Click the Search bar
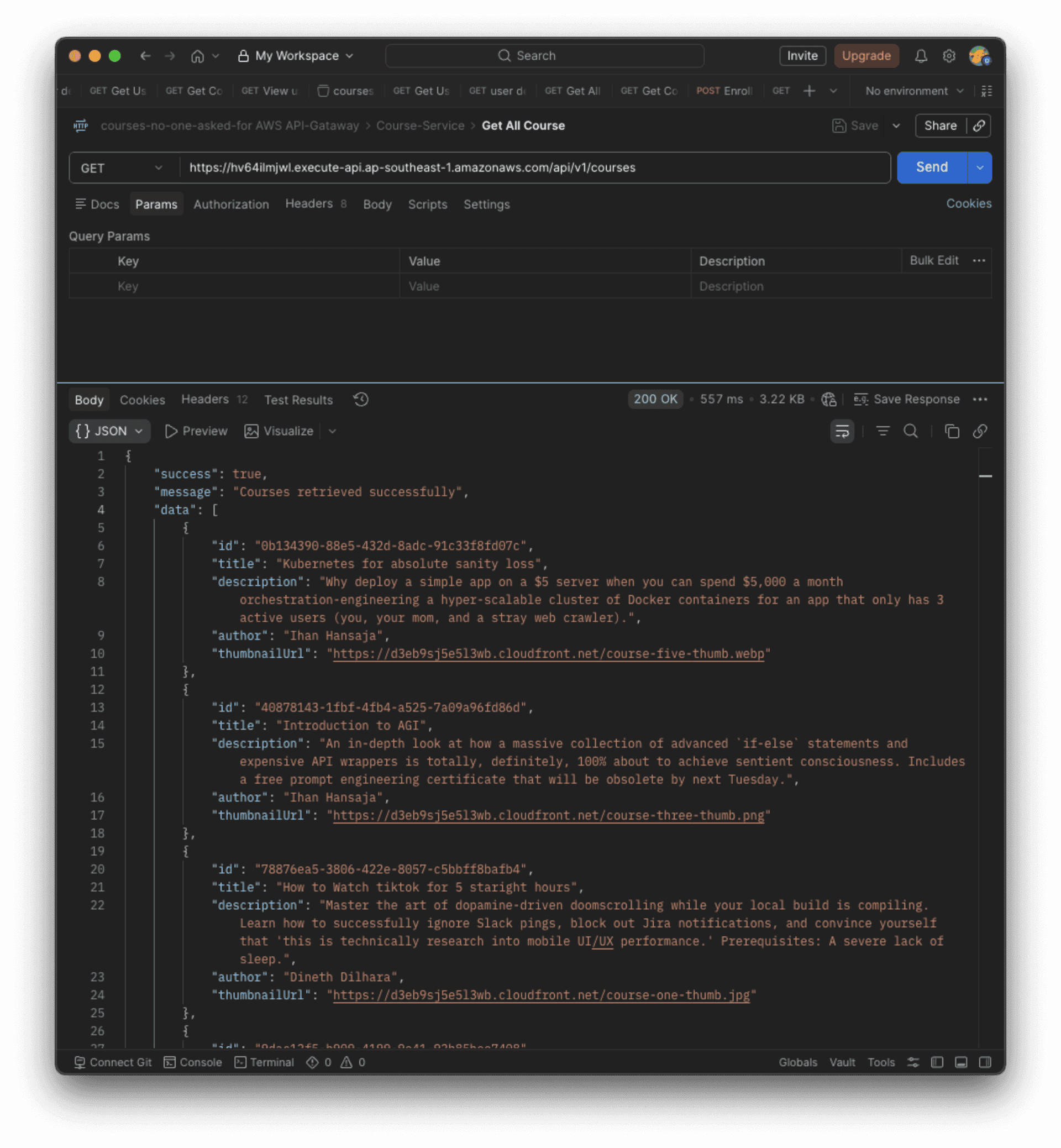The width and height of the screenshot is (1061, 1148). [545, 56]
